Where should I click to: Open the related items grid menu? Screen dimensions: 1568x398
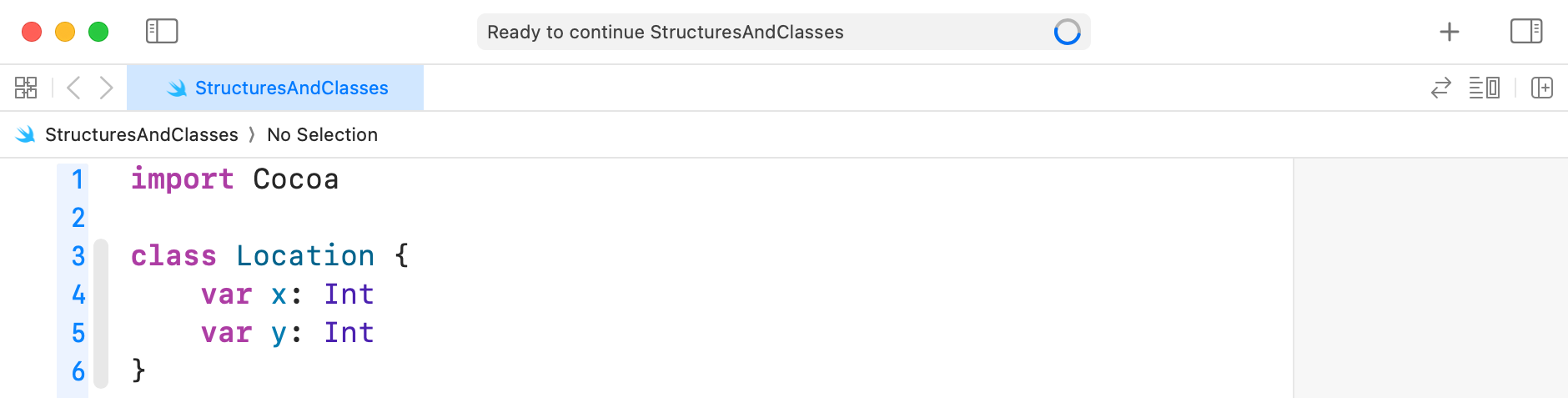click(x=26, y=88)
